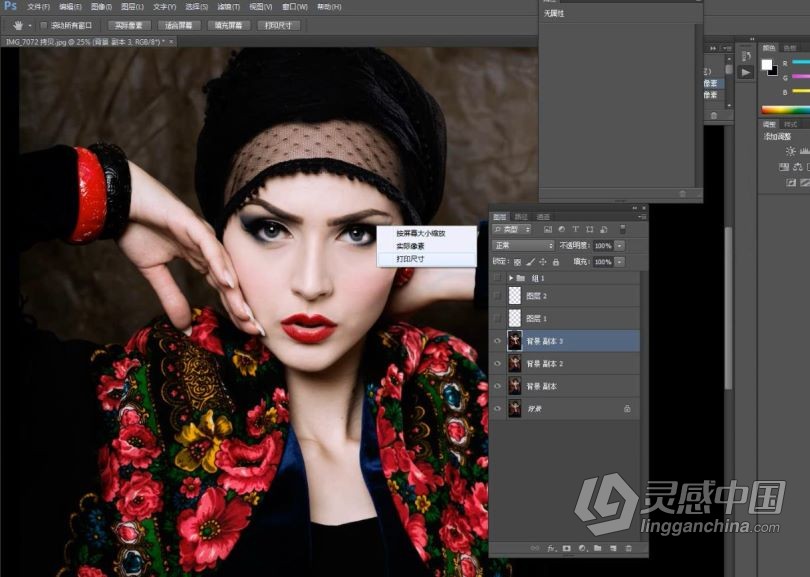Click the link layers icon at panel bottom
Viewport: 810px width, 577px height.
click(535, 548)
